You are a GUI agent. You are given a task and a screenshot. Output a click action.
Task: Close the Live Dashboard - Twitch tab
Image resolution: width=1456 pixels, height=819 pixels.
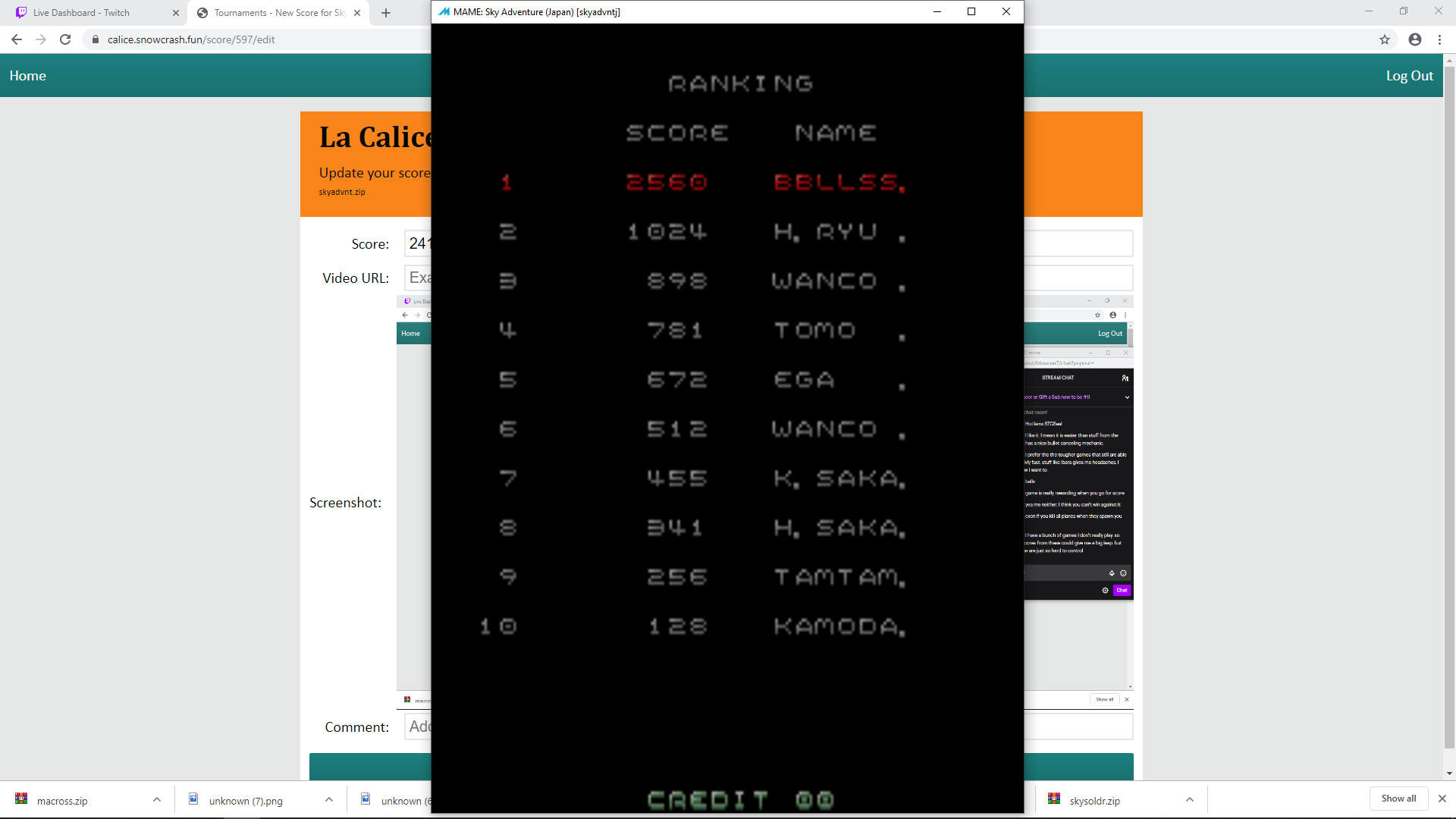pyautogui.click(x=176, y=13)
